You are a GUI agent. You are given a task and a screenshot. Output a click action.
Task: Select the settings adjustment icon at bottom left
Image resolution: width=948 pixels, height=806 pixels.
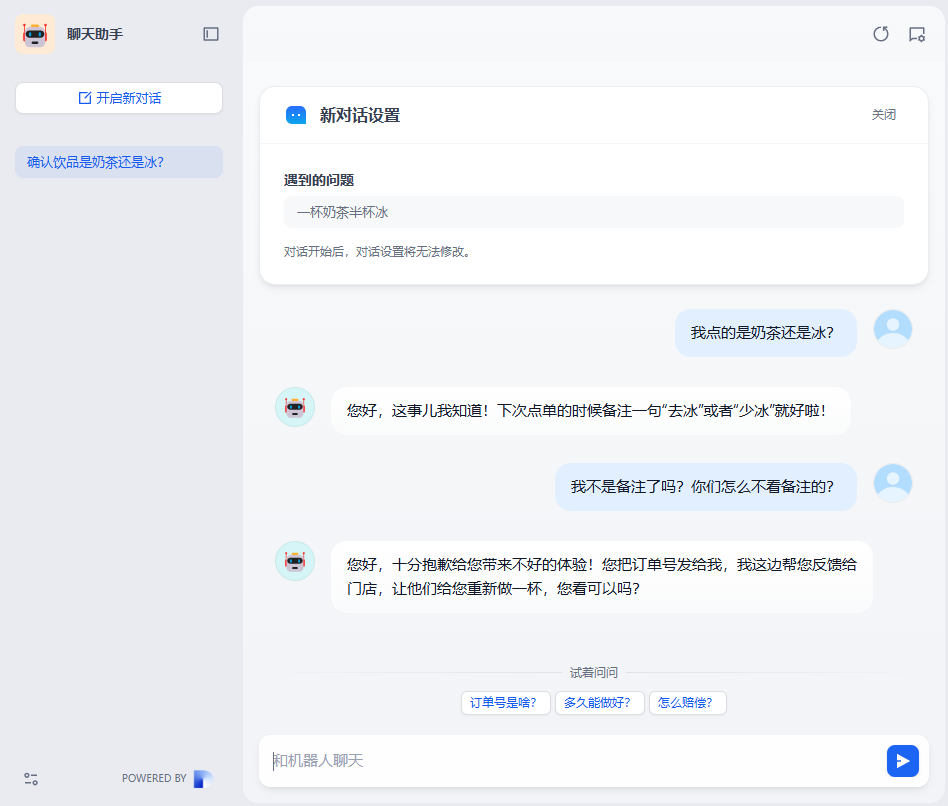tap(30, 778)
